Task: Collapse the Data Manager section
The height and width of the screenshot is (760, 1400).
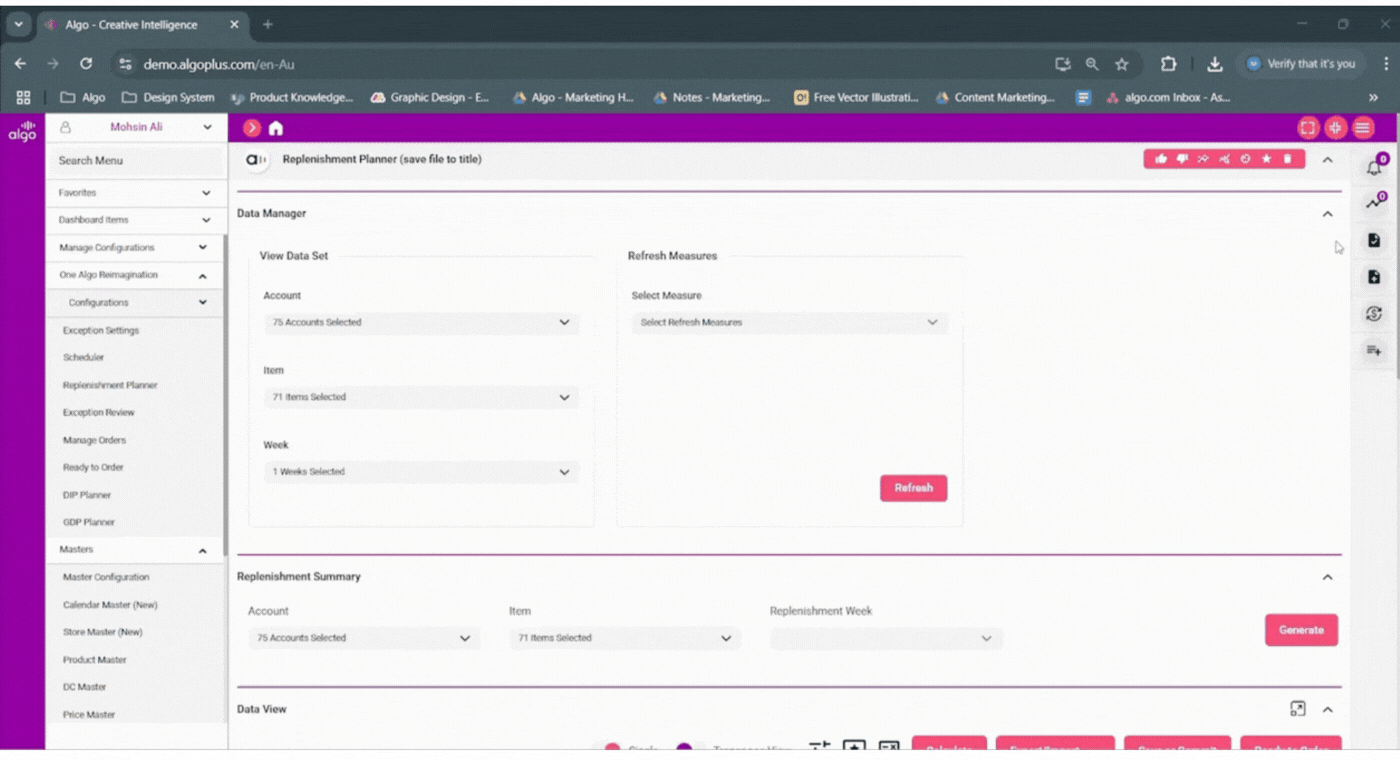Action: tap(1327, 214)
